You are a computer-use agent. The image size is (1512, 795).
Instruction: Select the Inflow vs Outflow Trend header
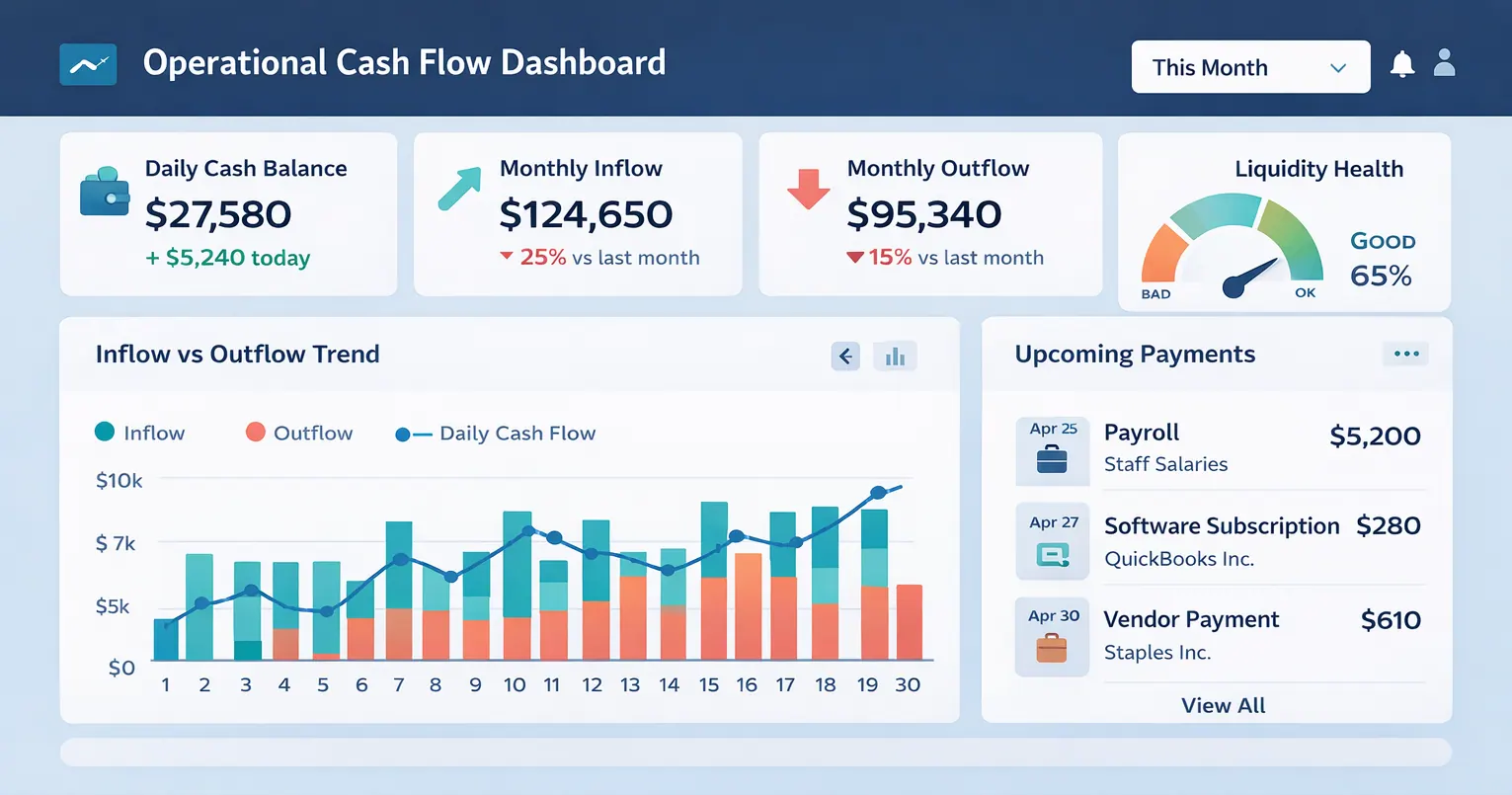(237, 354)
